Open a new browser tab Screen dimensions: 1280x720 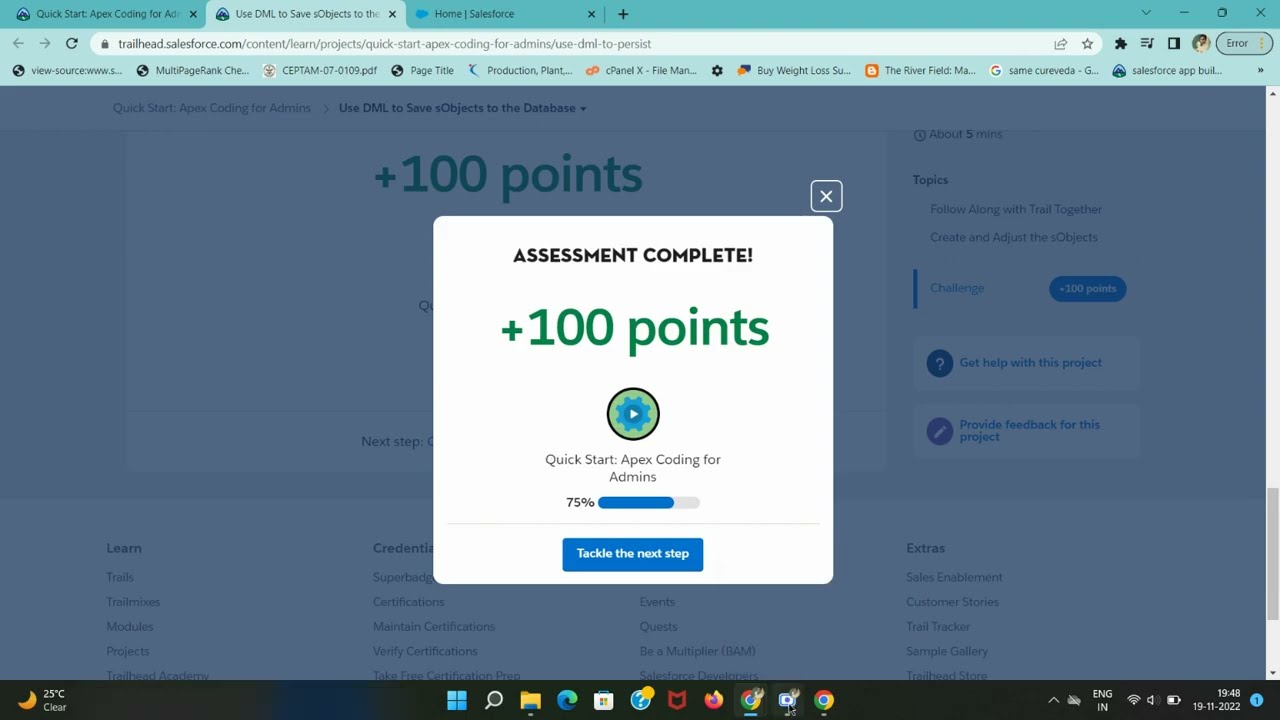(623, 14)
